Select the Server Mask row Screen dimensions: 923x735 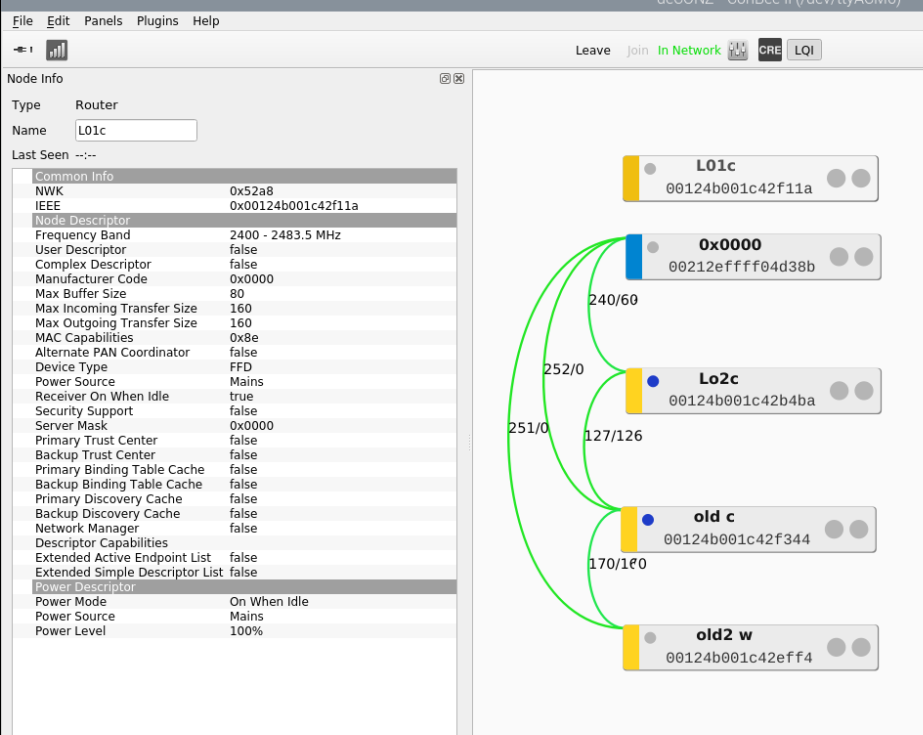244,425
